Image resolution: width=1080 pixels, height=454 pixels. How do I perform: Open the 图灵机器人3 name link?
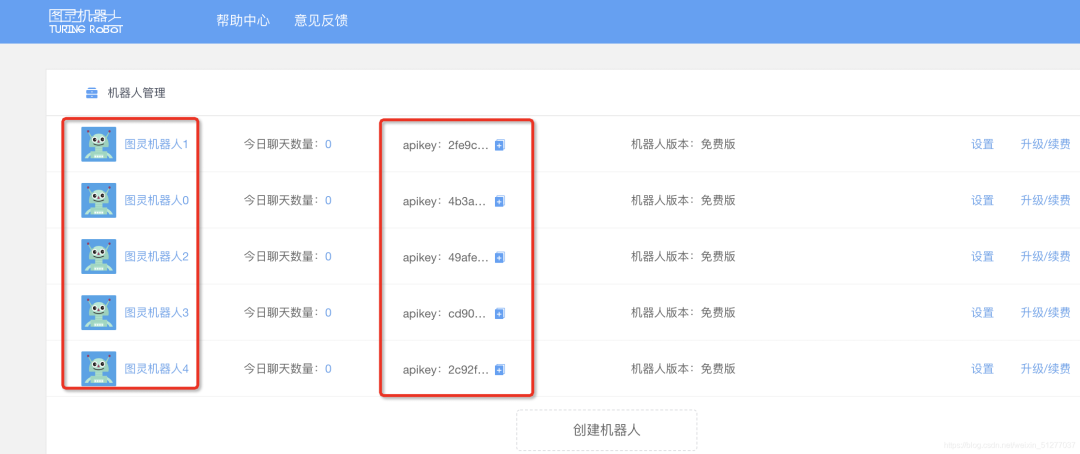pos(156,313)
